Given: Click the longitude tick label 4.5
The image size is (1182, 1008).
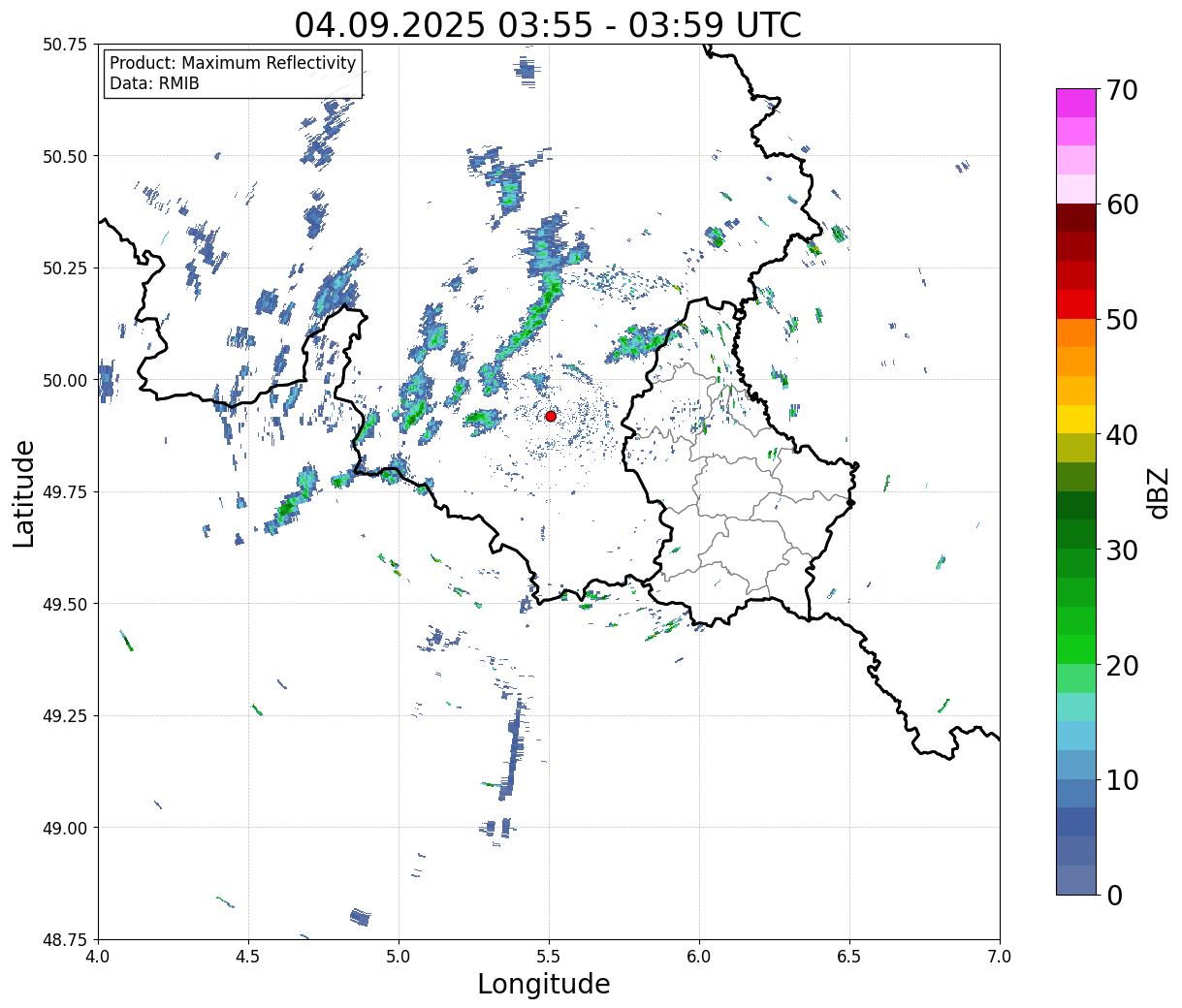Looking at the screenshot, I should click(x=248, y=957).
